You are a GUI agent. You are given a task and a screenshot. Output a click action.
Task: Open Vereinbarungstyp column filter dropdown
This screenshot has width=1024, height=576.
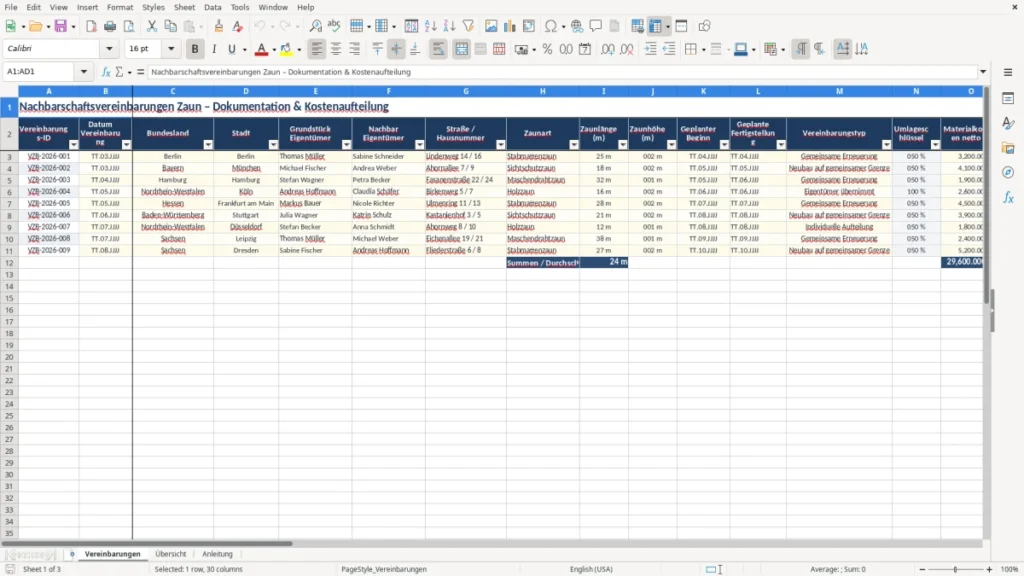click(886, 145)
